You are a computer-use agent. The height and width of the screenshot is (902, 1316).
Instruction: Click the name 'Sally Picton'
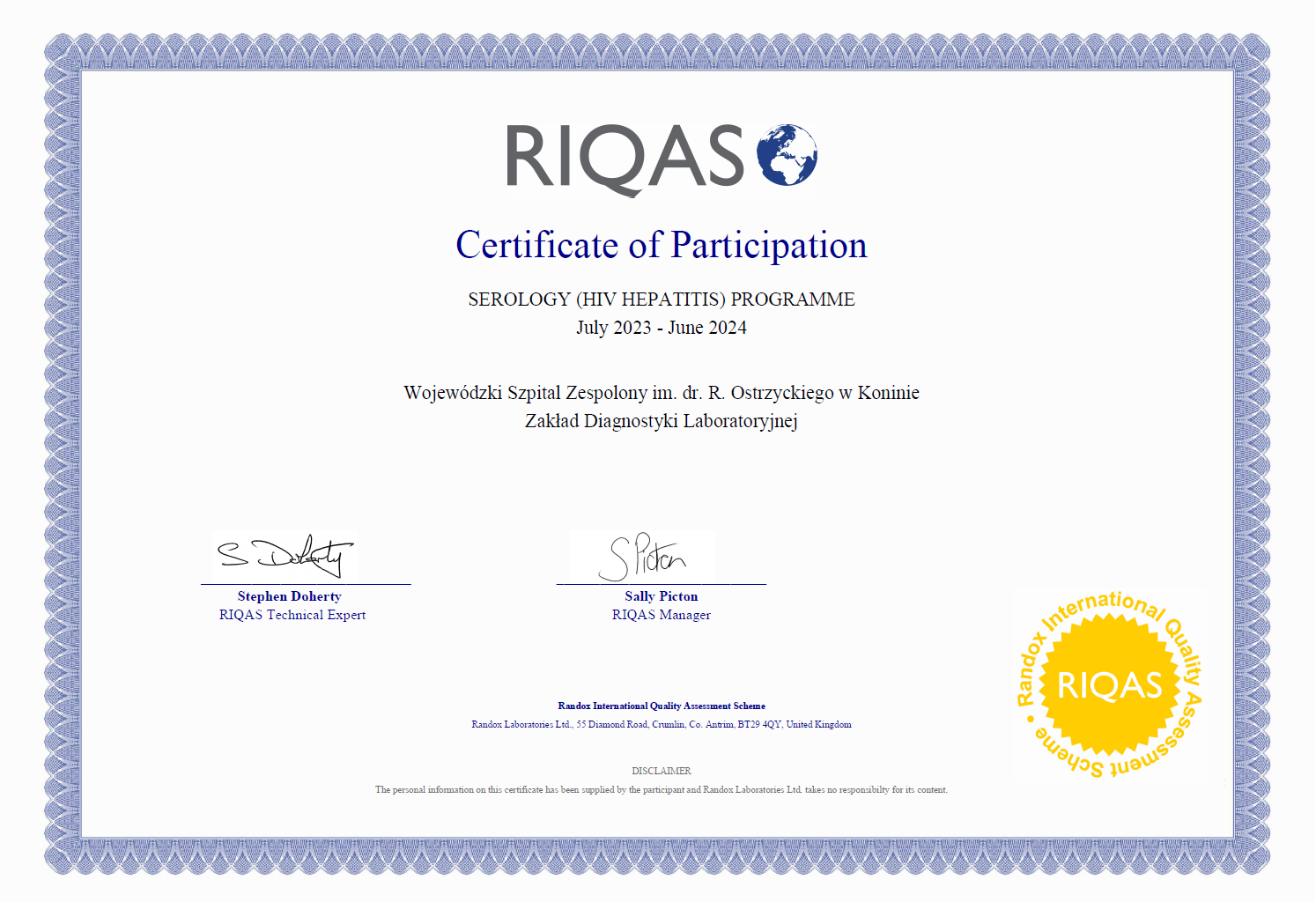(x=662, y=596)
